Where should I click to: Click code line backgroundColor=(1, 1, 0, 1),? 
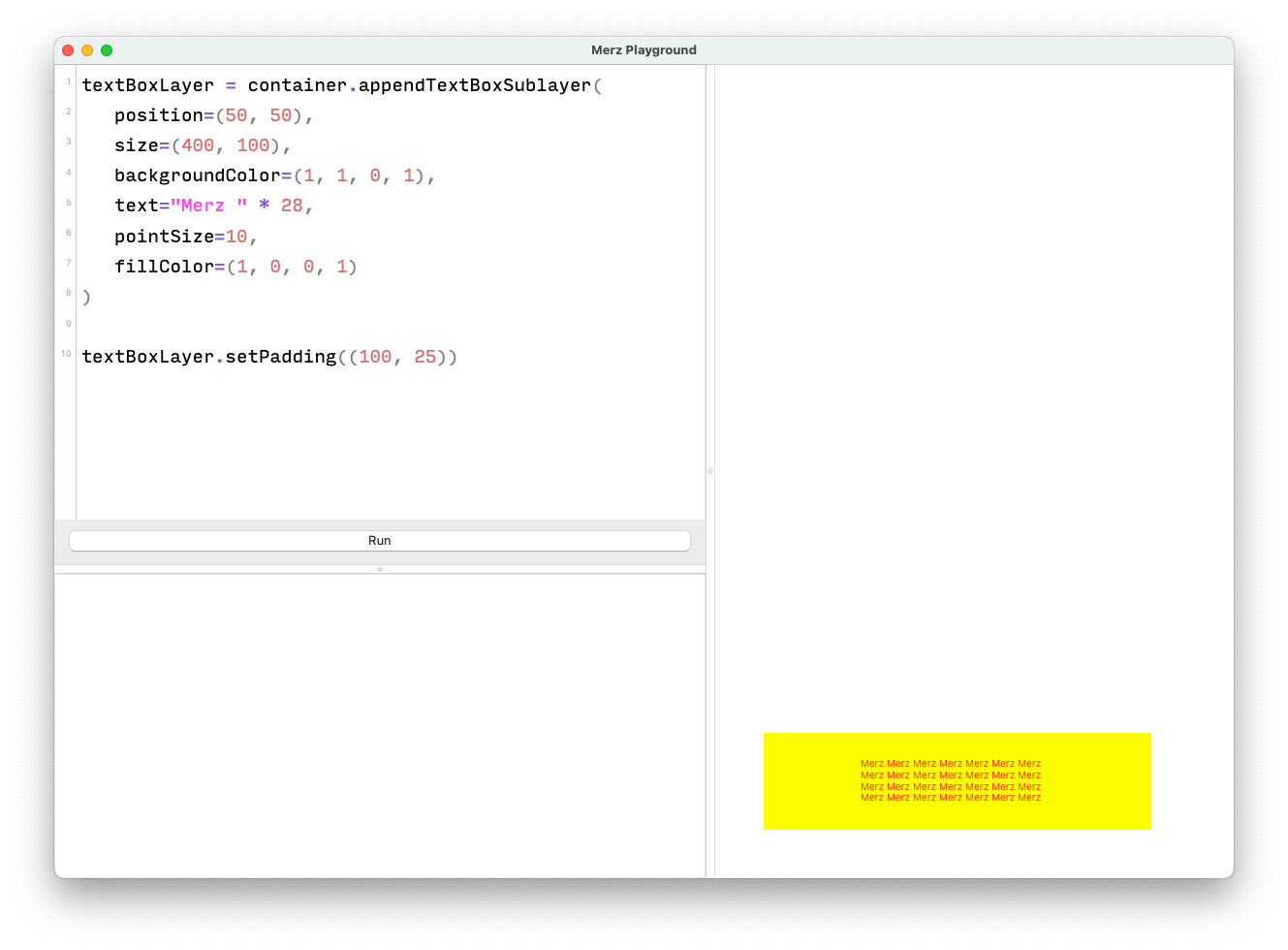pyautogui.click(x=275, y=175)
